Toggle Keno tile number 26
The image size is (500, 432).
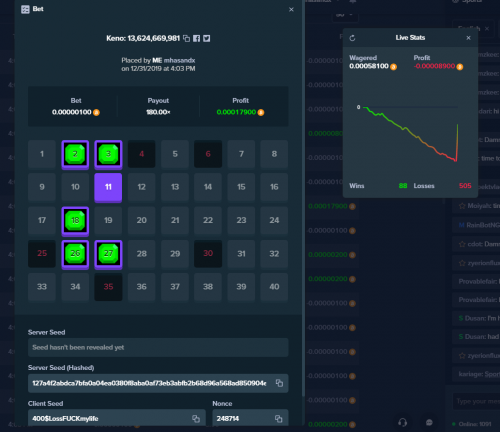[x=75, y=254]
